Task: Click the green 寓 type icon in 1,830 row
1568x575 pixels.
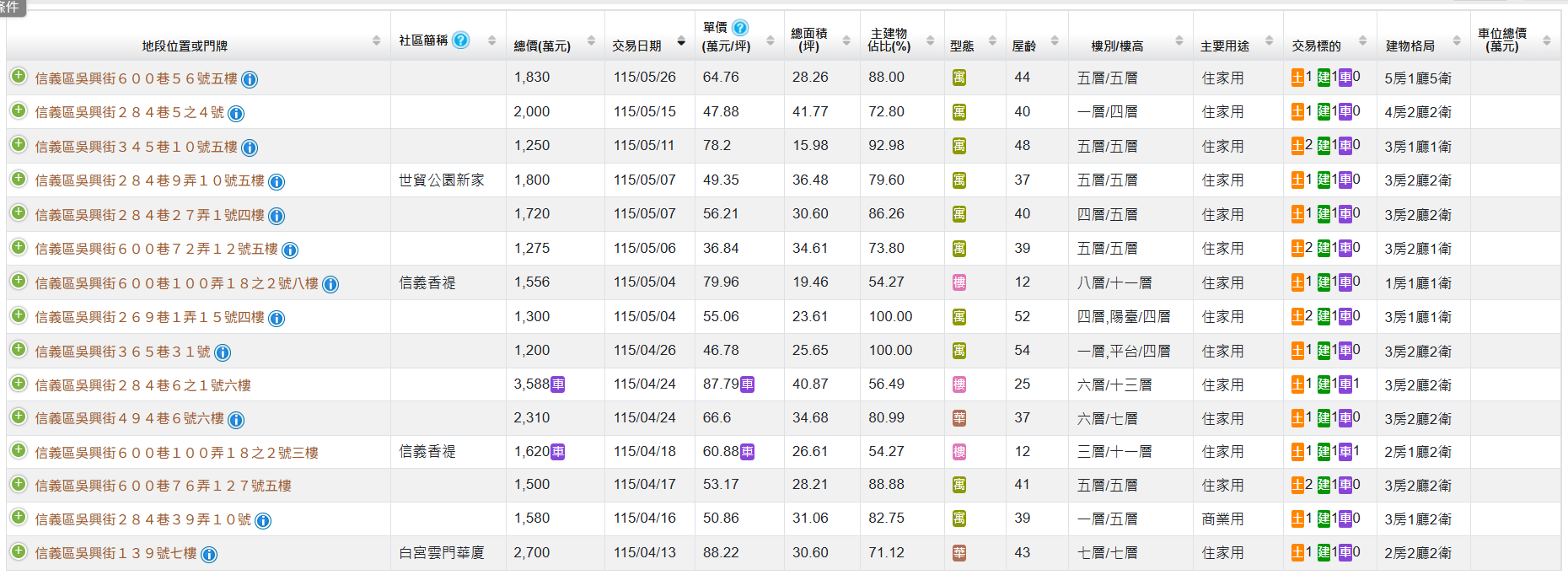Action: point(959,78)
